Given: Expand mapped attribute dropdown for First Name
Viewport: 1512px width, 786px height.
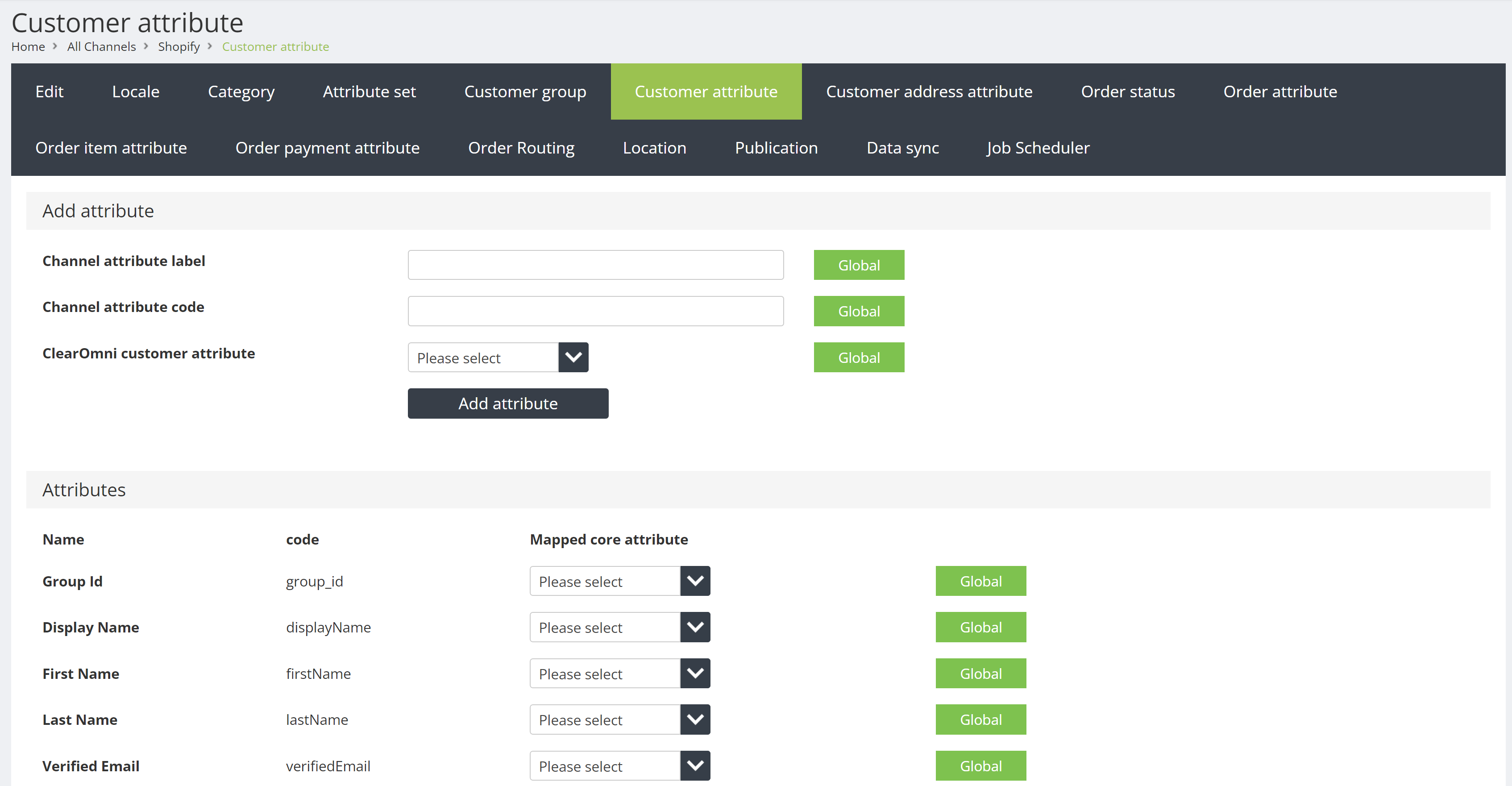Looking at the screenshot, I should (620, 673).
